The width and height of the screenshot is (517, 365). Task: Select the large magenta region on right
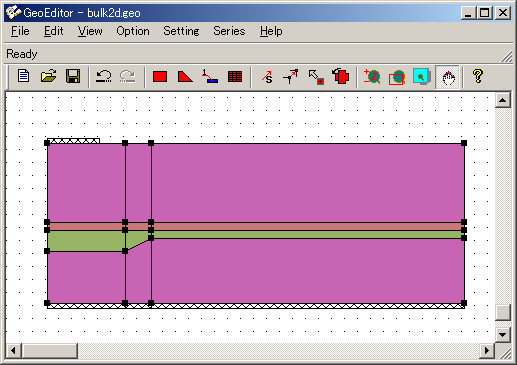pyautogui.click(x=308, y=182)
